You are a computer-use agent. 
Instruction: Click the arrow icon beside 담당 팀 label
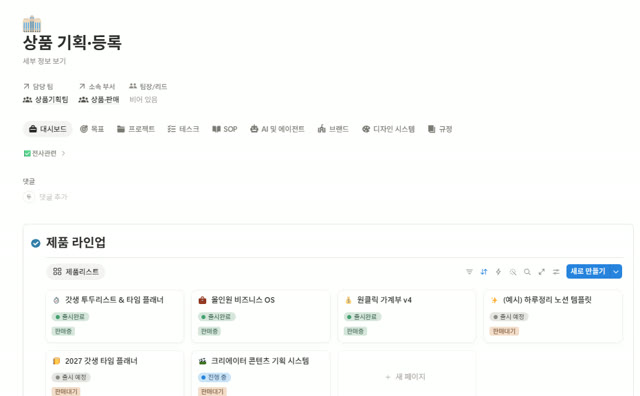point(27,86)
